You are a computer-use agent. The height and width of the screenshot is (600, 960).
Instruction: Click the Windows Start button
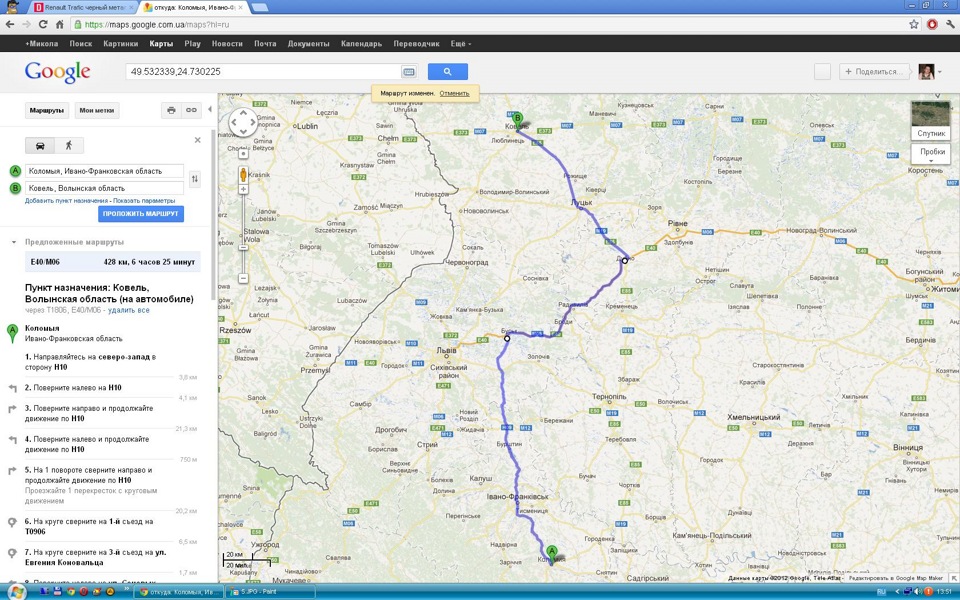15,592
